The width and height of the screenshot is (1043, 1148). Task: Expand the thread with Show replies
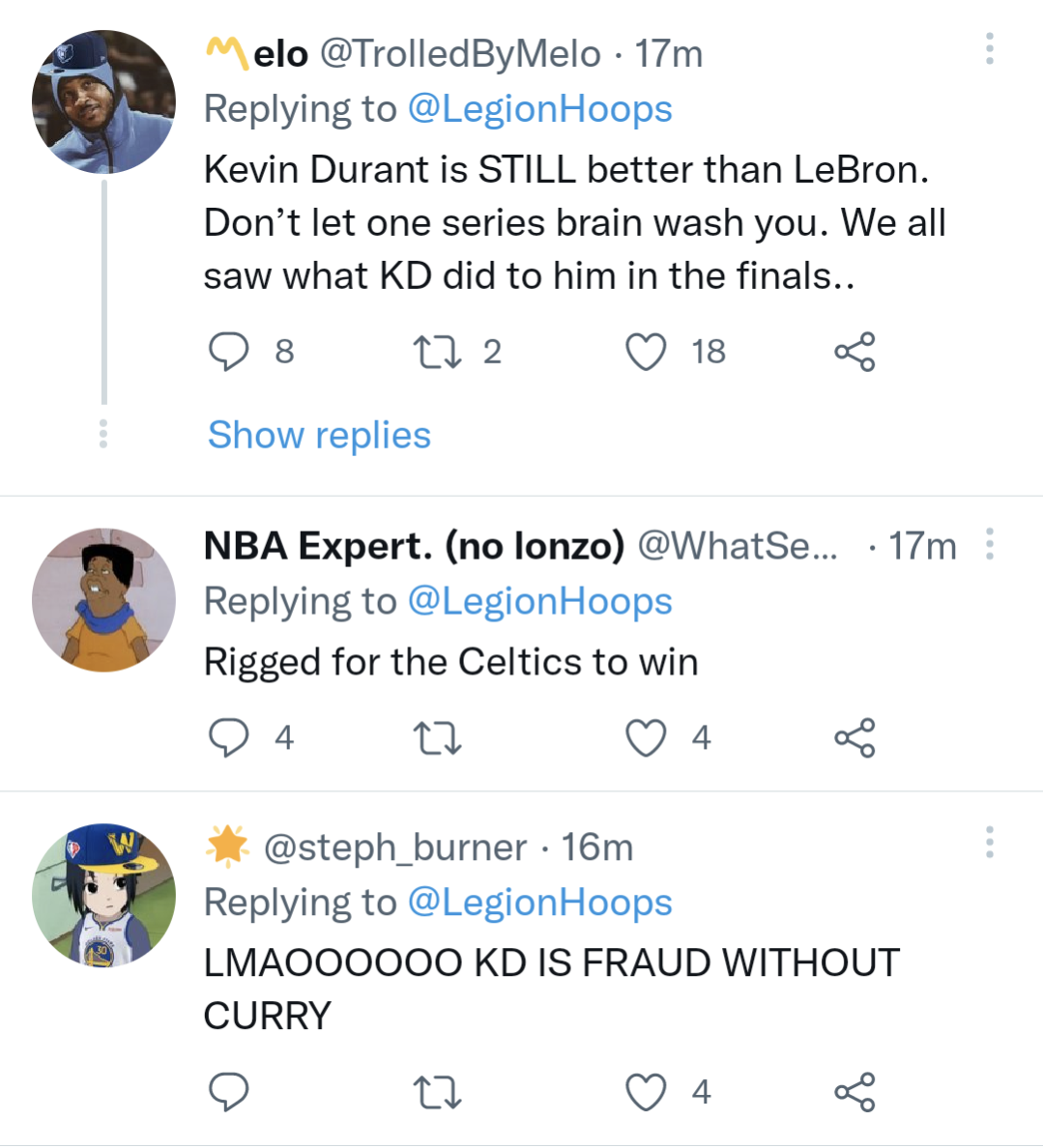pos(319,436)
